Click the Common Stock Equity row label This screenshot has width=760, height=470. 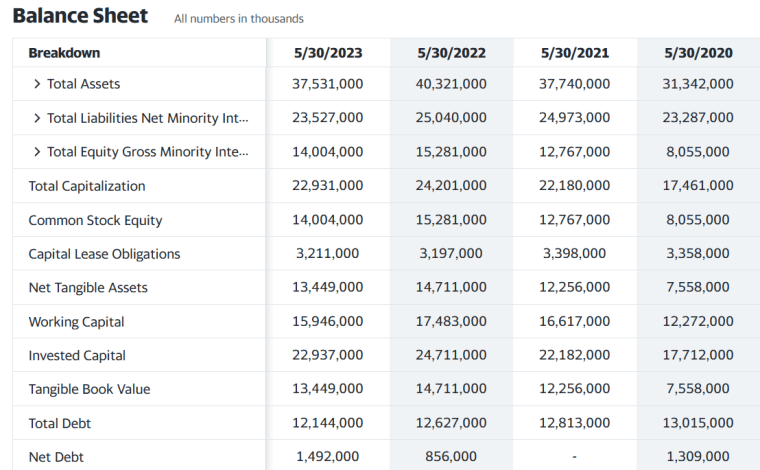(95, 220)
